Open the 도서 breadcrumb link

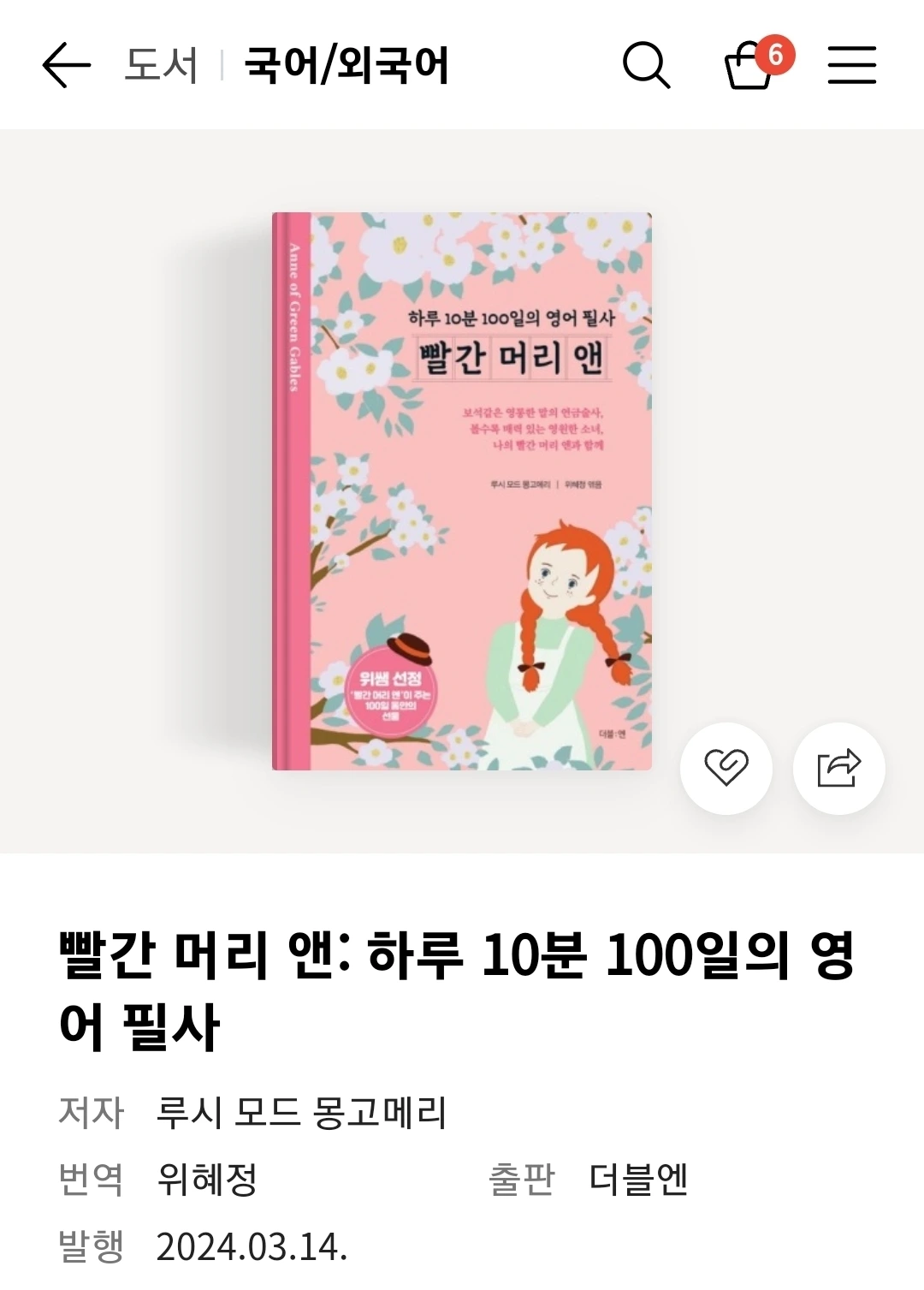(x=161, y=65)
